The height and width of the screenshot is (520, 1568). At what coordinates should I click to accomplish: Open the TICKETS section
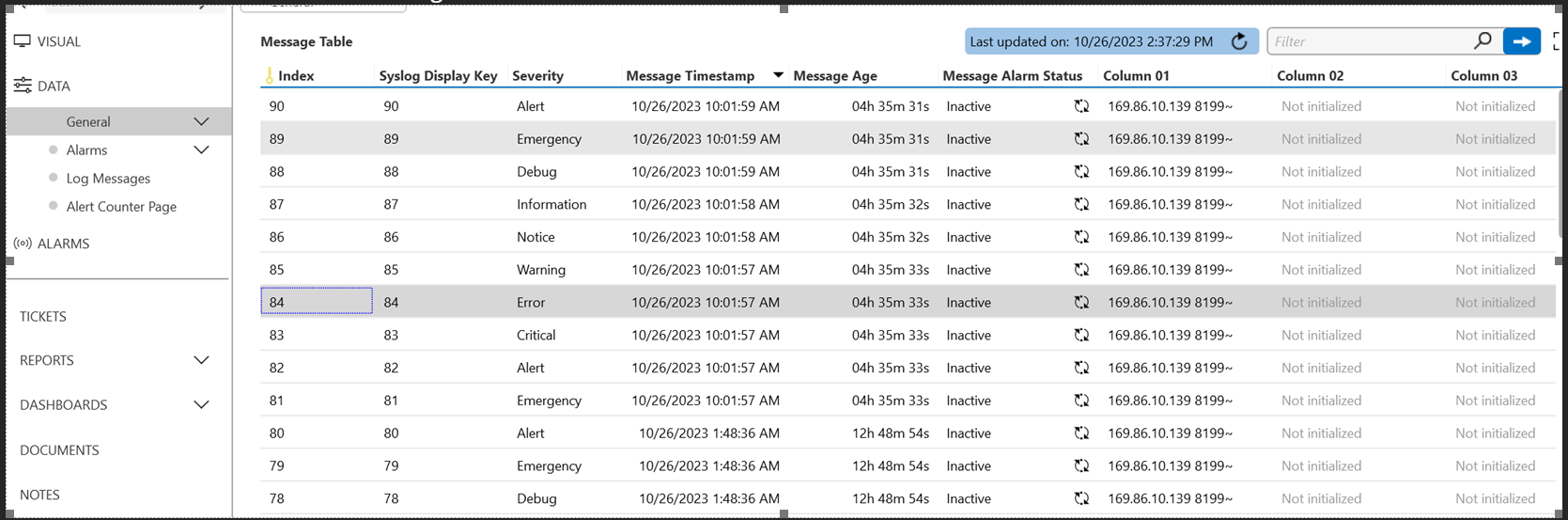43,317
